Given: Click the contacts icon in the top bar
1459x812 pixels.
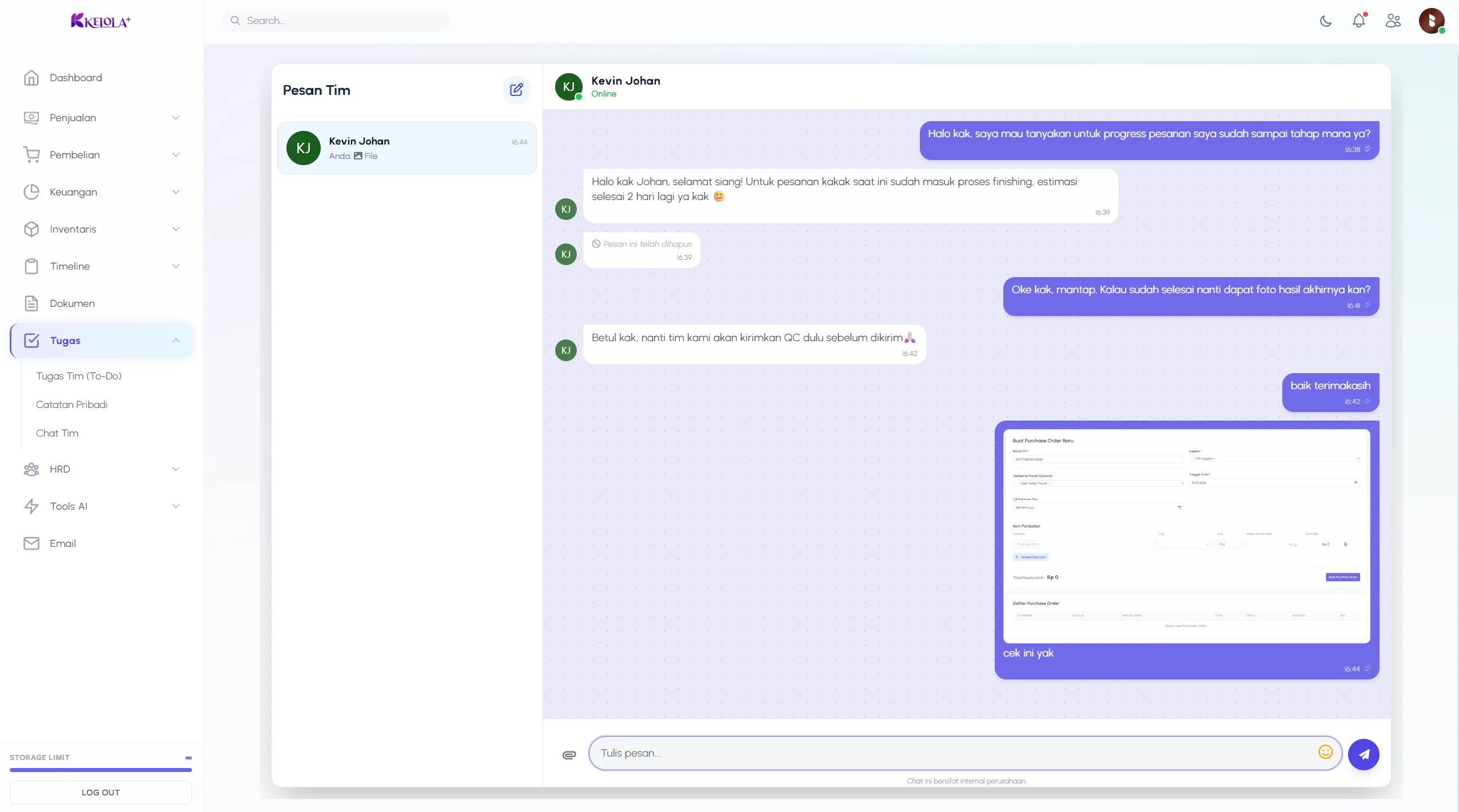Looking at the screenshot, I should 1393,21.
